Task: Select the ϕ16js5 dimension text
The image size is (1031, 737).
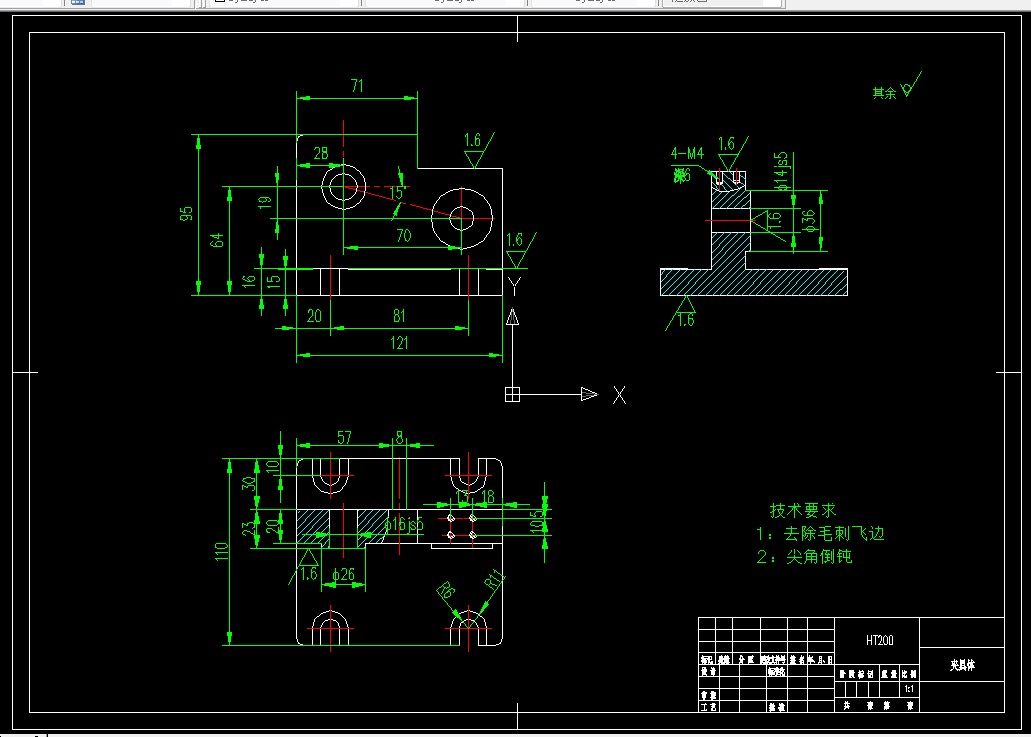Action: 404,524
